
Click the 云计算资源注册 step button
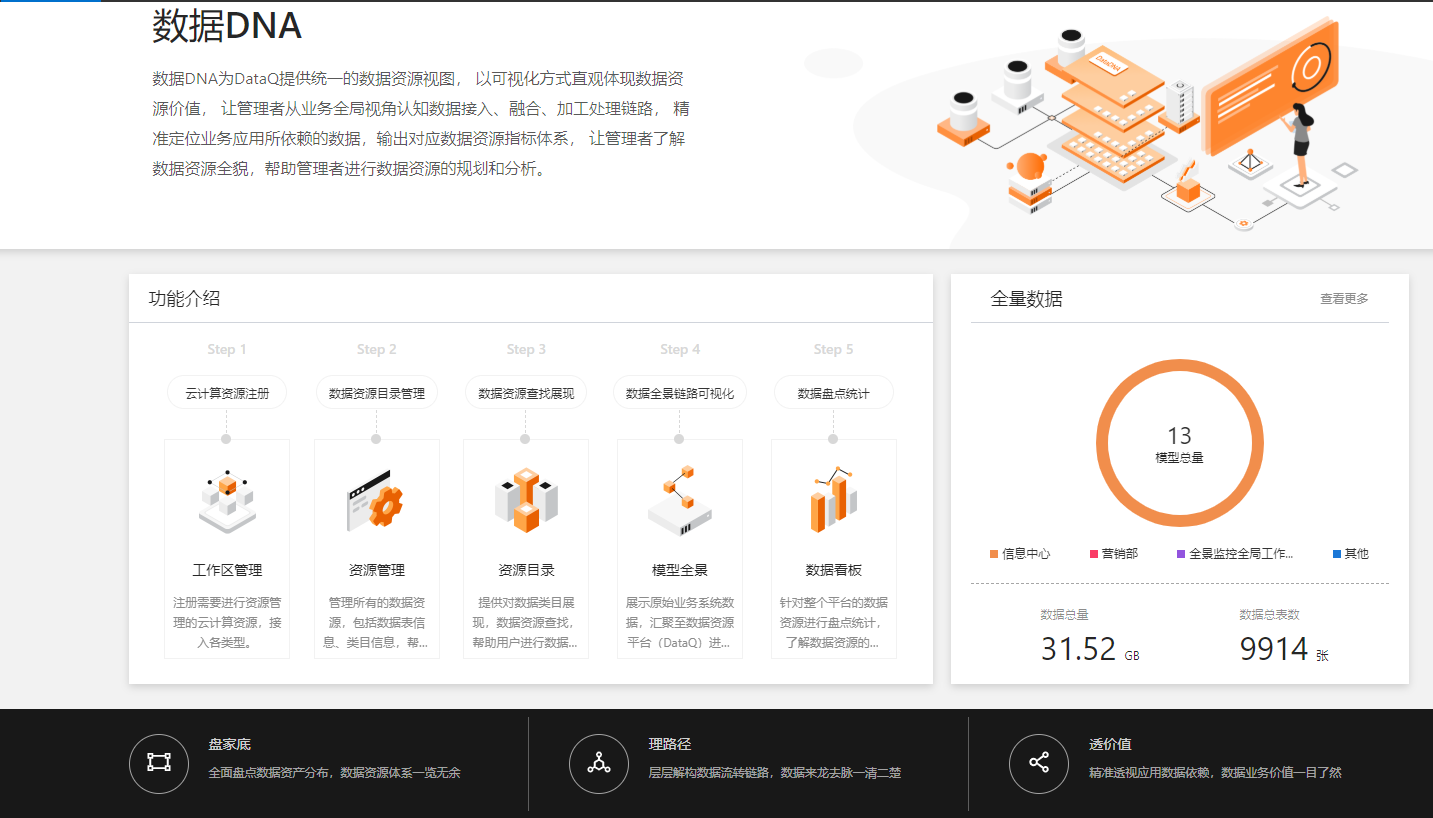(x=226, y=392)
